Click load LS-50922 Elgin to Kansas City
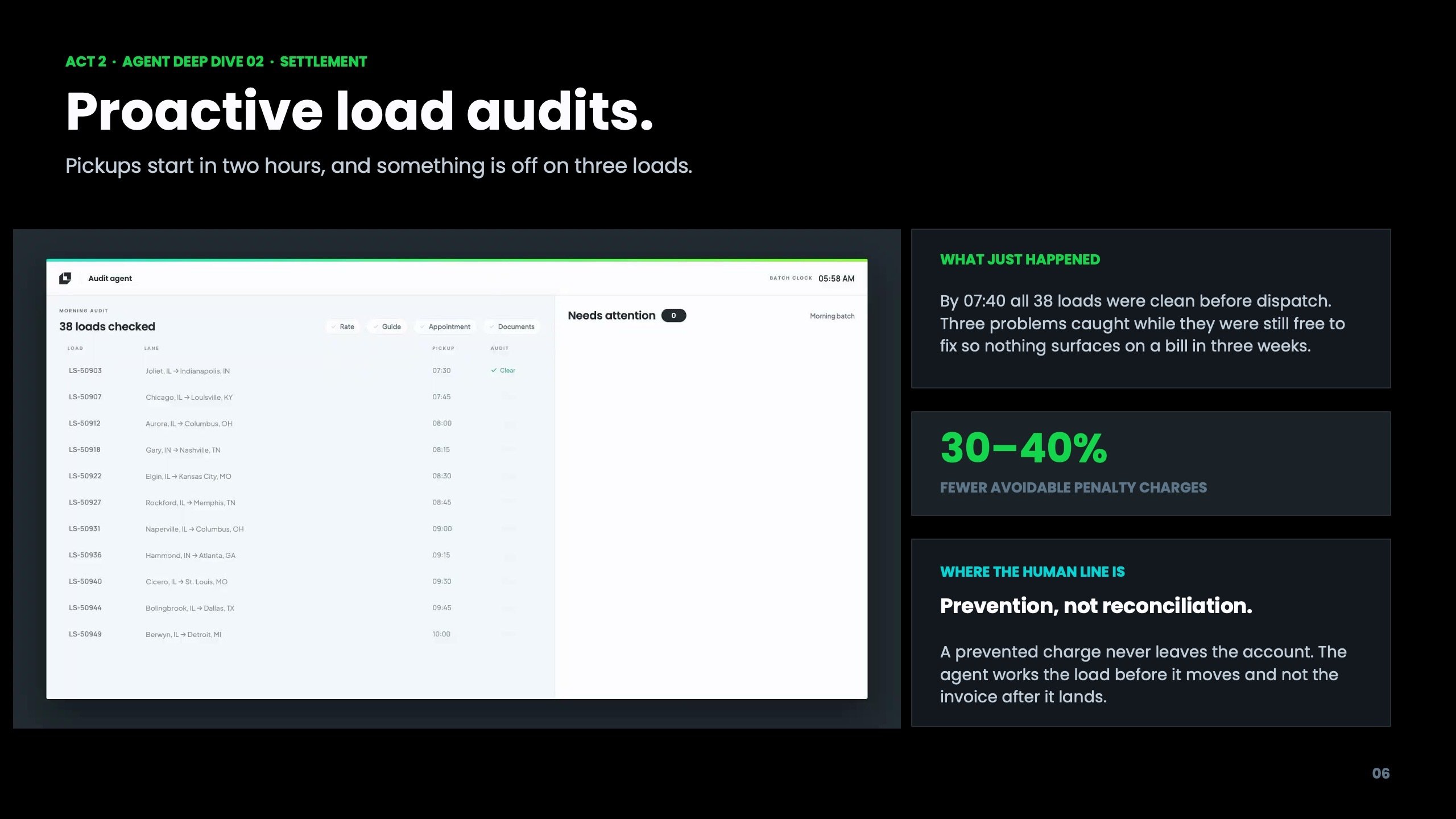The width and height of the screenshot is (1456, 819). pos(300,476)
